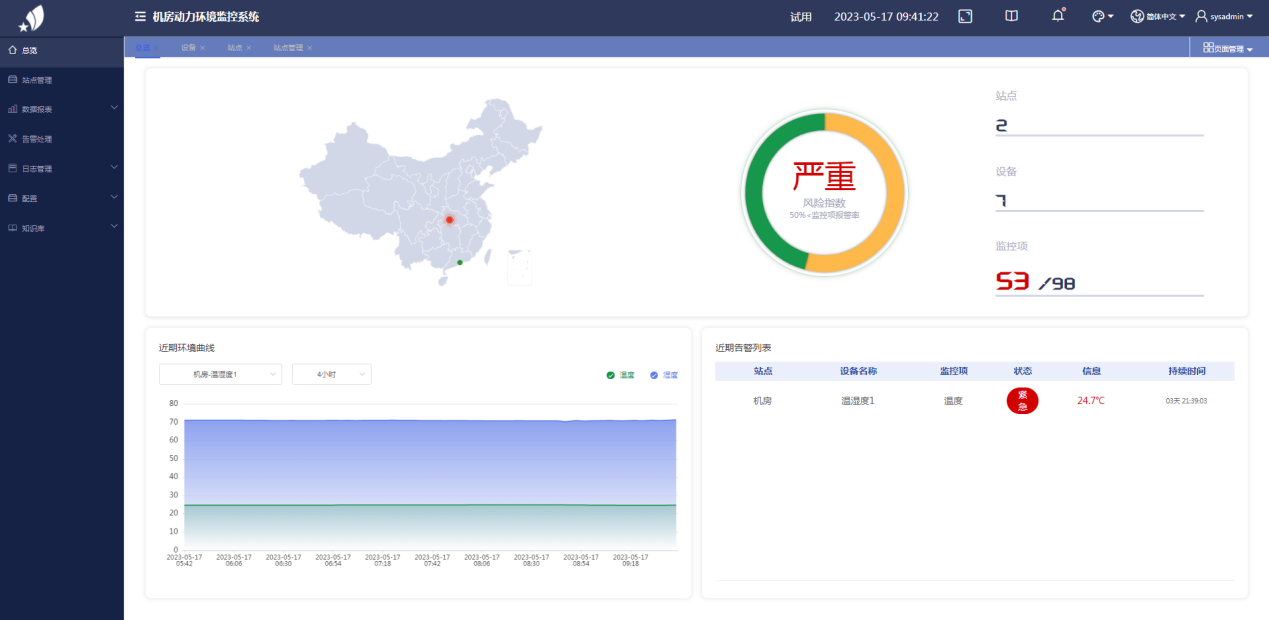1269x620 pixels.
Task: Open the sysadmin user menu
Action: tap(1224, 17)
